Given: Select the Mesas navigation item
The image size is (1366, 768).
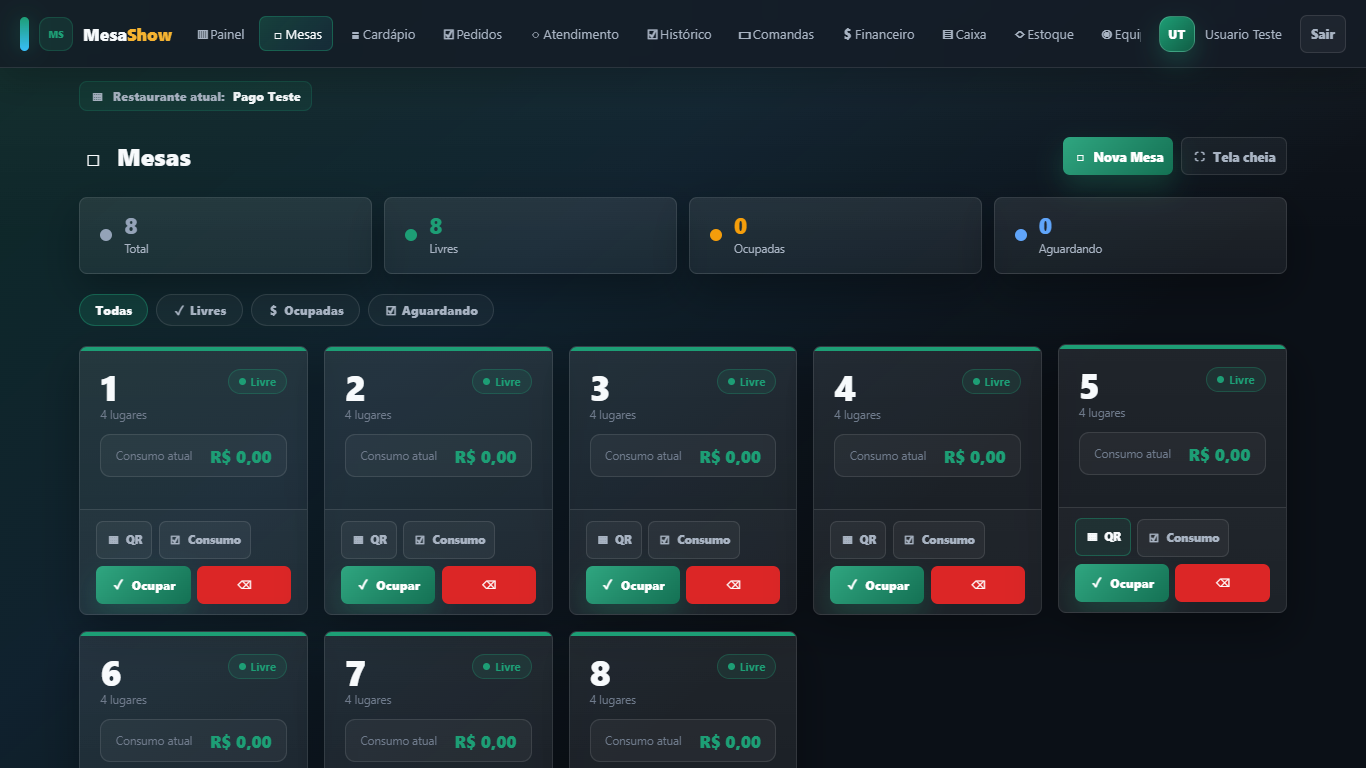Looking at the screenshot, I should point(296,34).
